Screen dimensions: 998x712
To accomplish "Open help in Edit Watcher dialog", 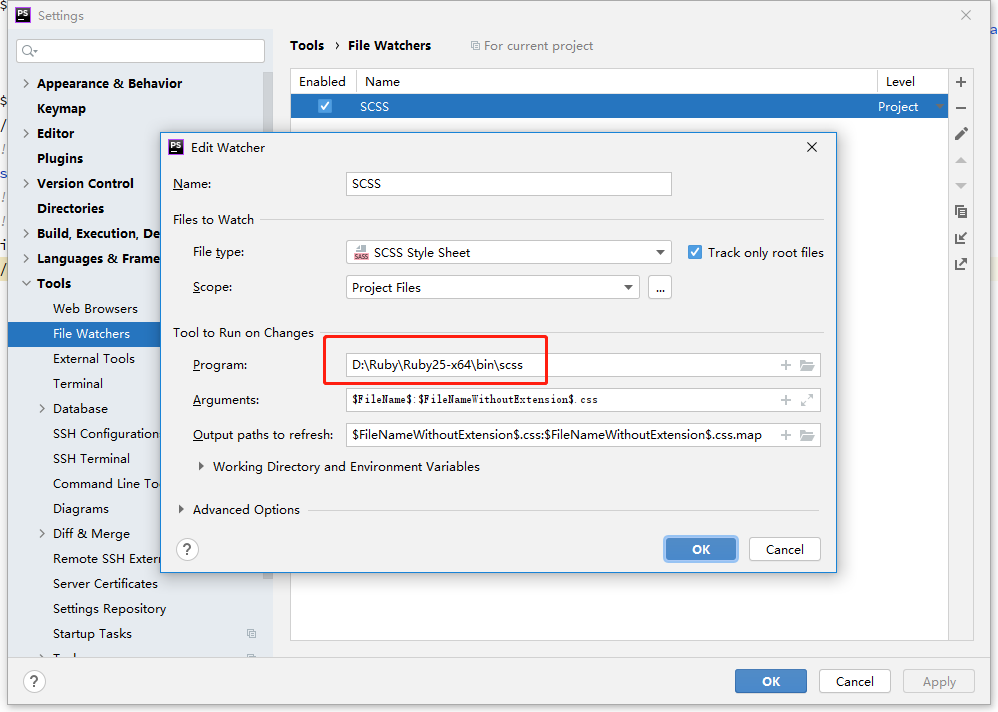I will [x=187, y=549].
